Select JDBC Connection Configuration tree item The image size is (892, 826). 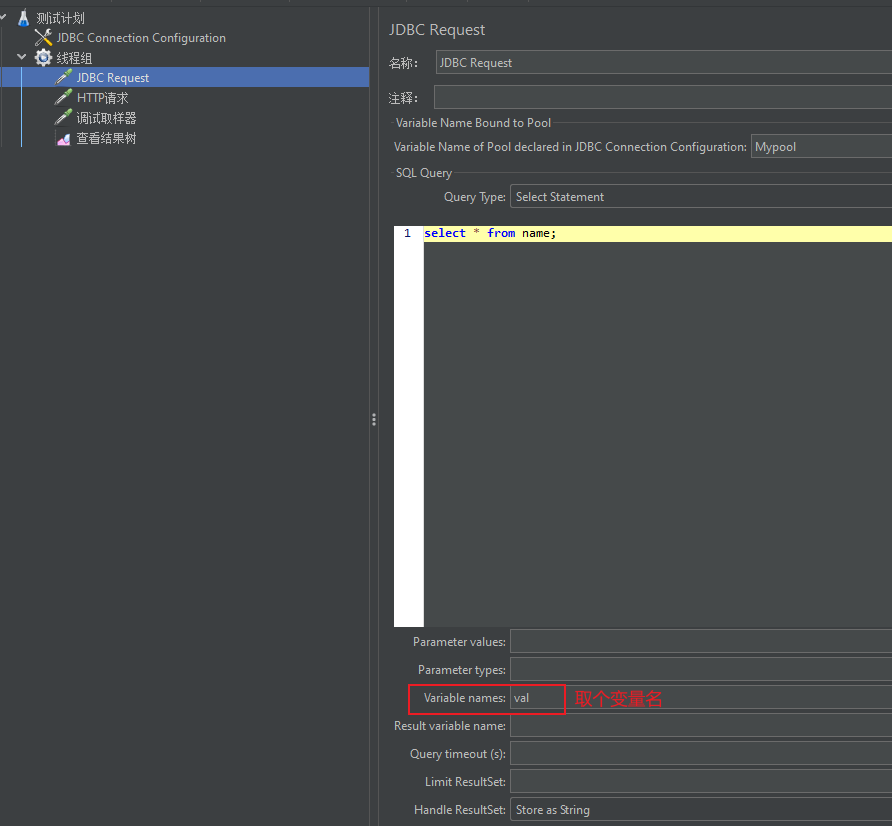coord(141,38)
